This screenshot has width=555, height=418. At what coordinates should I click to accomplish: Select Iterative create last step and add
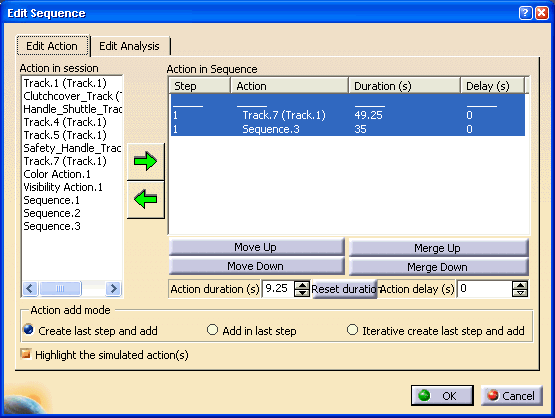tap(352, 330)
